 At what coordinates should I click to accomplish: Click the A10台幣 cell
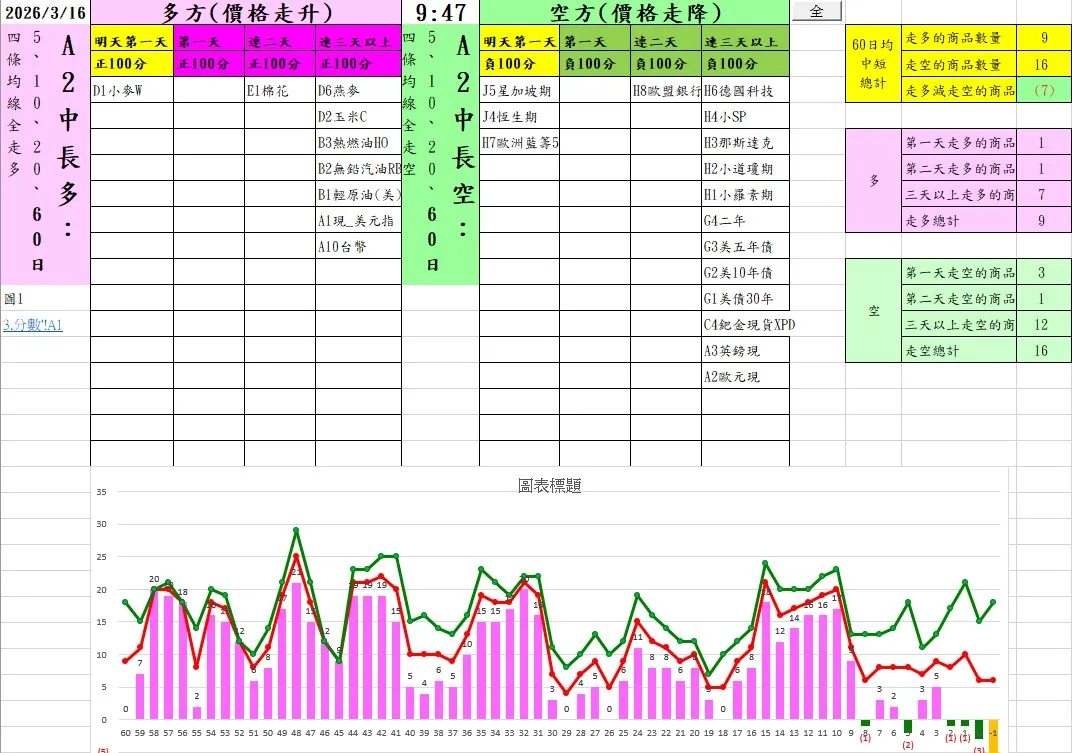(358, 246)
